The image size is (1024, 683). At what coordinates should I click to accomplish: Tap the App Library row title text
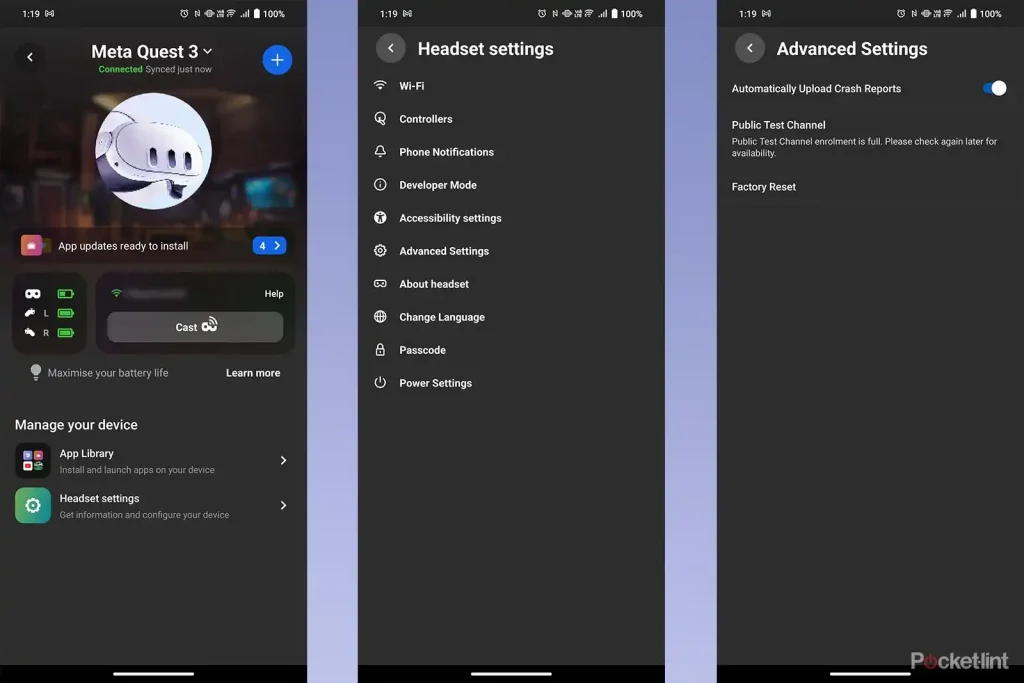click(86, 453)
